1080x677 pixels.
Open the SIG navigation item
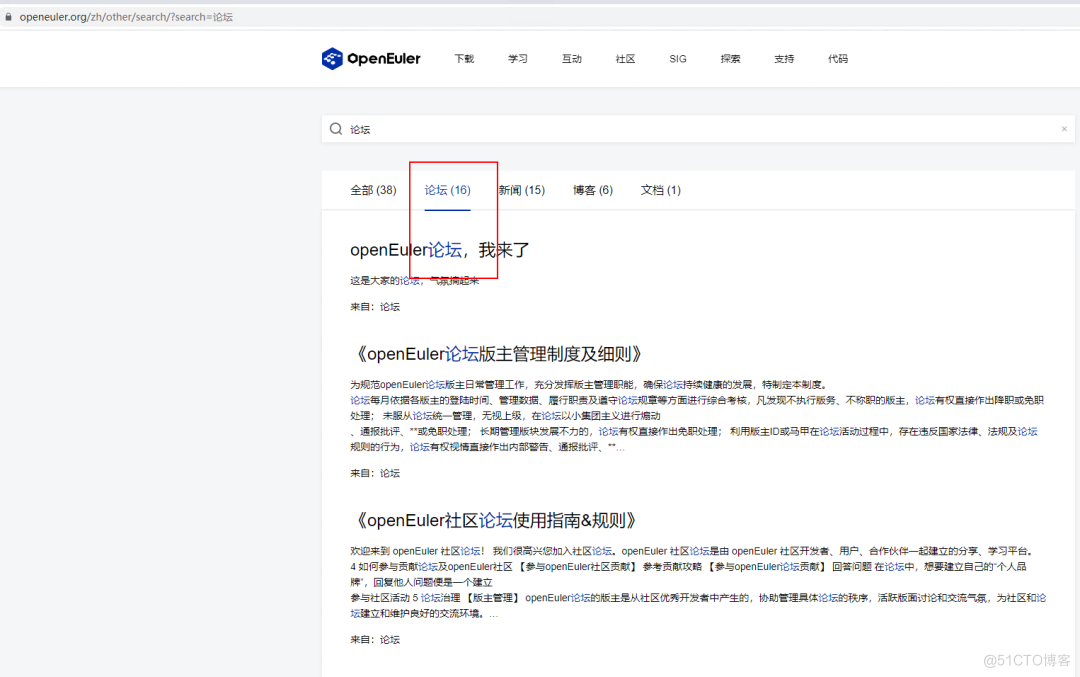678,59
